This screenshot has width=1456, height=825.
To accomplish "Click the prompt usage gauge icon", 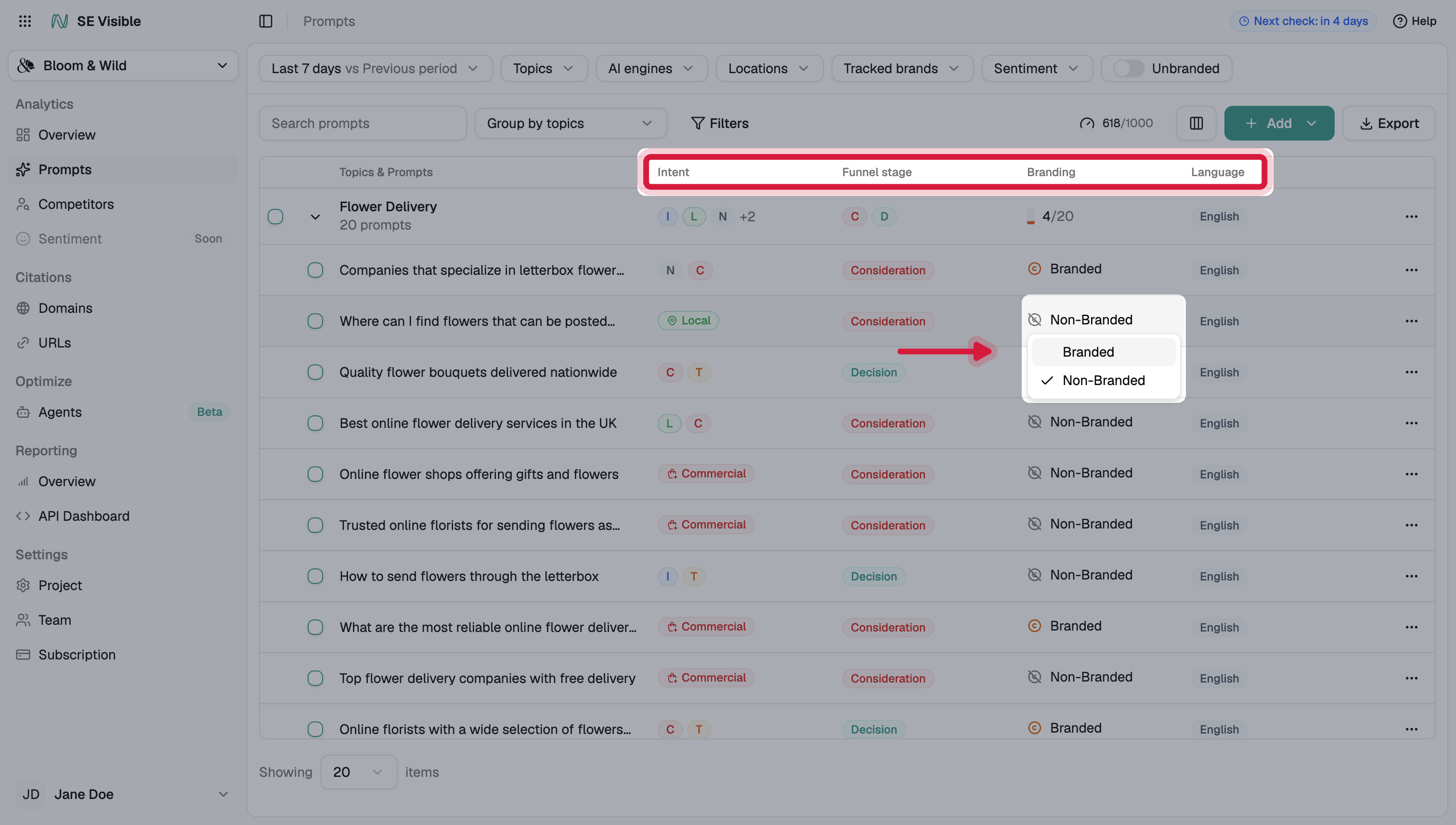I will tap(1087, 123).
